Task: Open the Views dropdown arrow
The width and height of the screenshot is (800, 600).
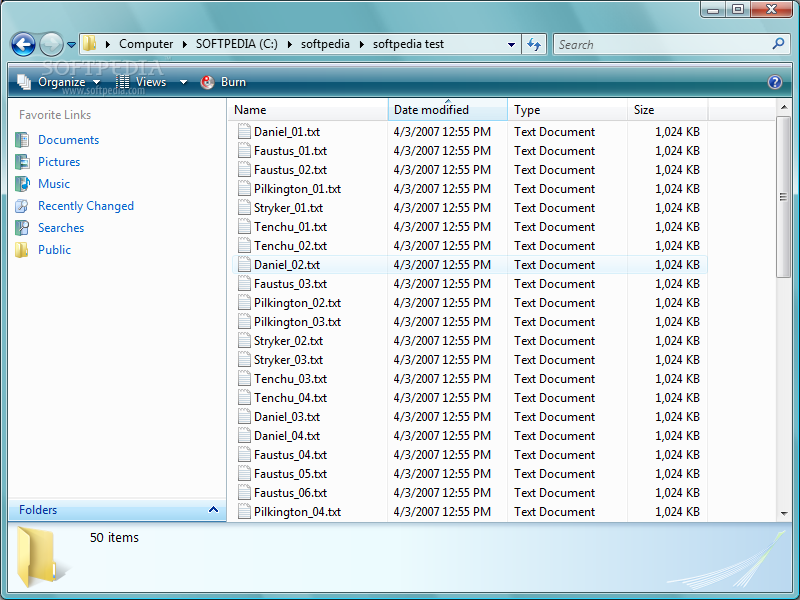Action: coord(183,82)
